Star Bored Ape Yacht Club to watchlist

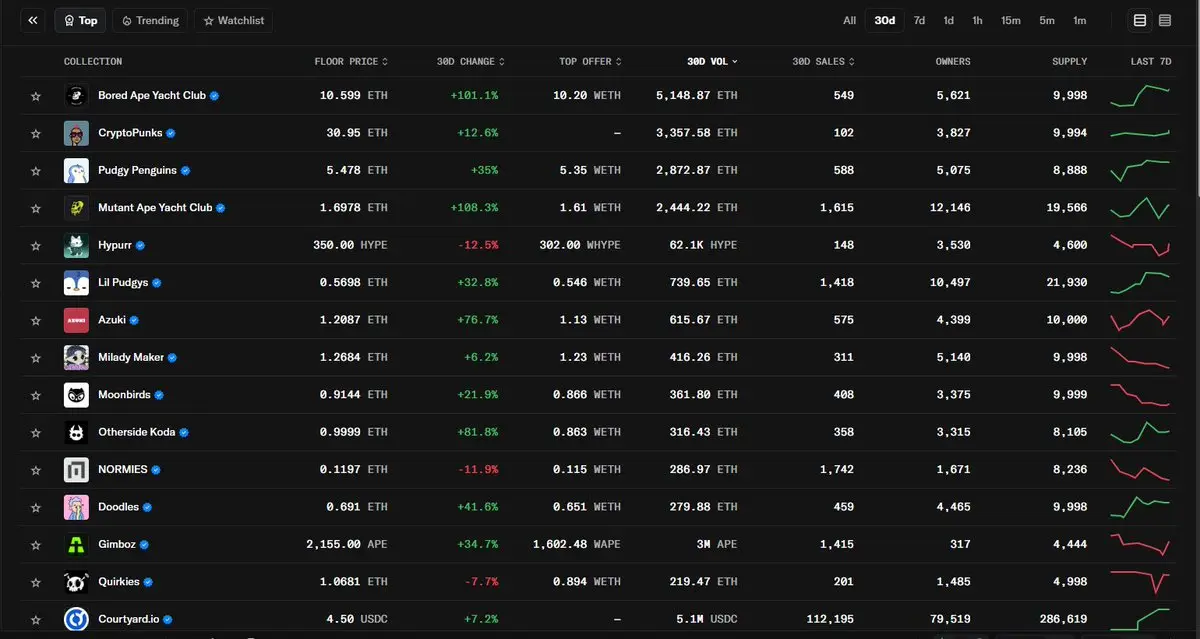tap(36, 96)
